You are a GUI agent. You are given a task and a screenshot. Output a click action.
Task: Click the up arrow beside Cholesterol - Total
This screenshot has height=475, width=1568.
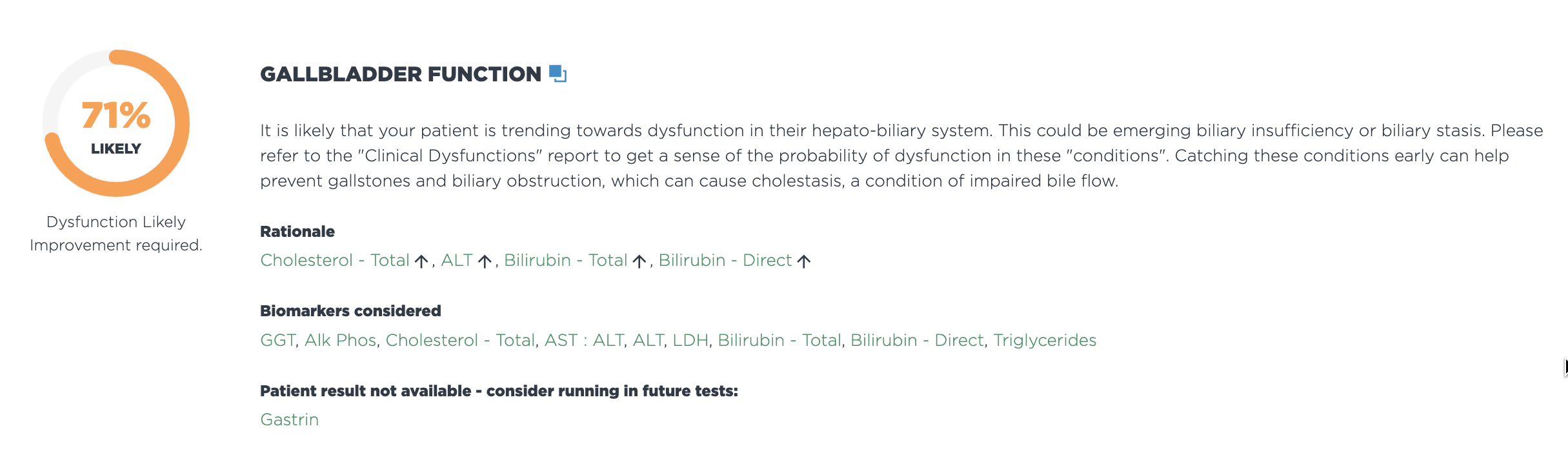tap(421, 260)
